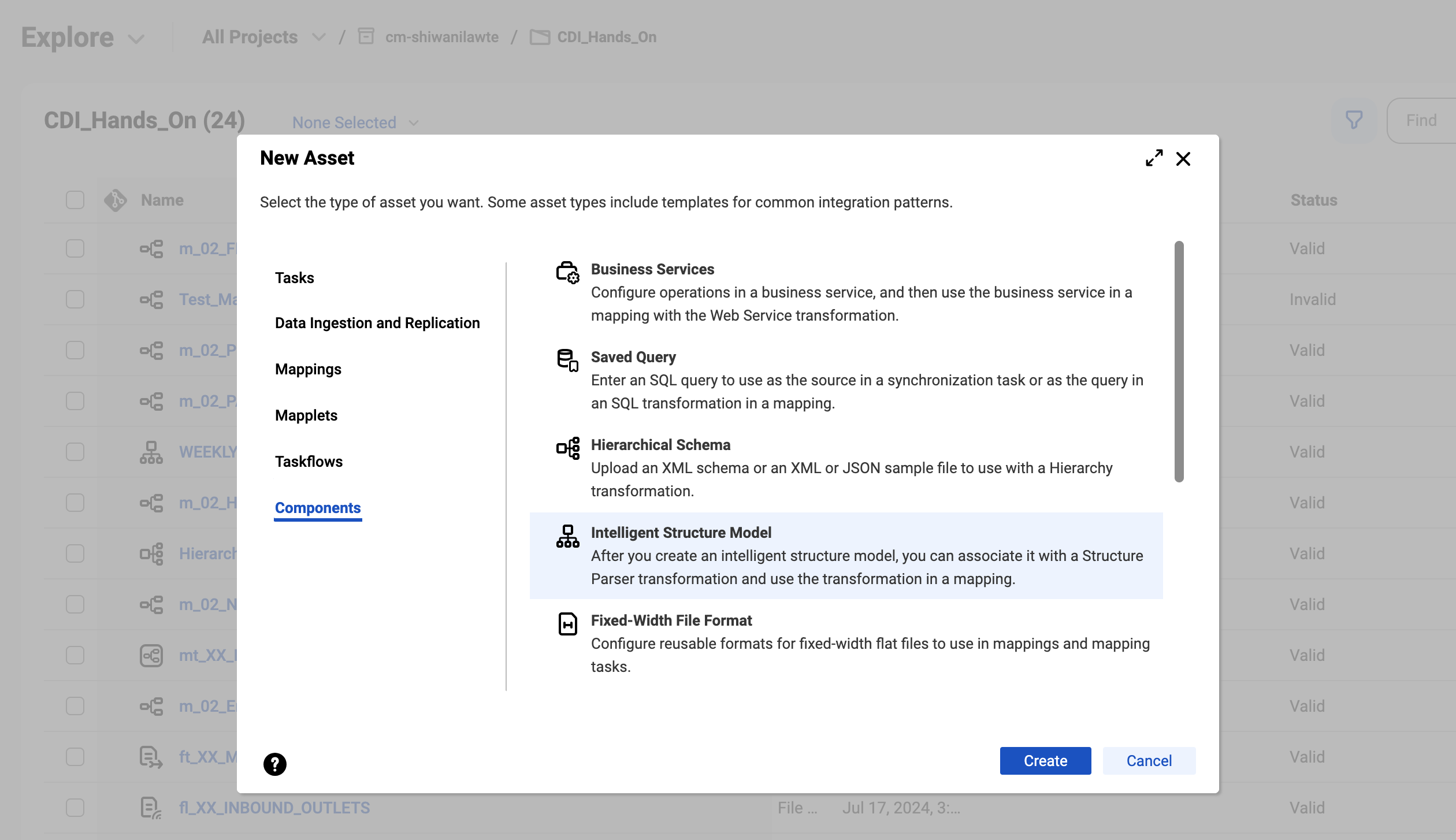Select Data Ingestion and Replication category
The height and width of the screenshot is (840, 1456).
pyautogui.click(x=377, y=323)
